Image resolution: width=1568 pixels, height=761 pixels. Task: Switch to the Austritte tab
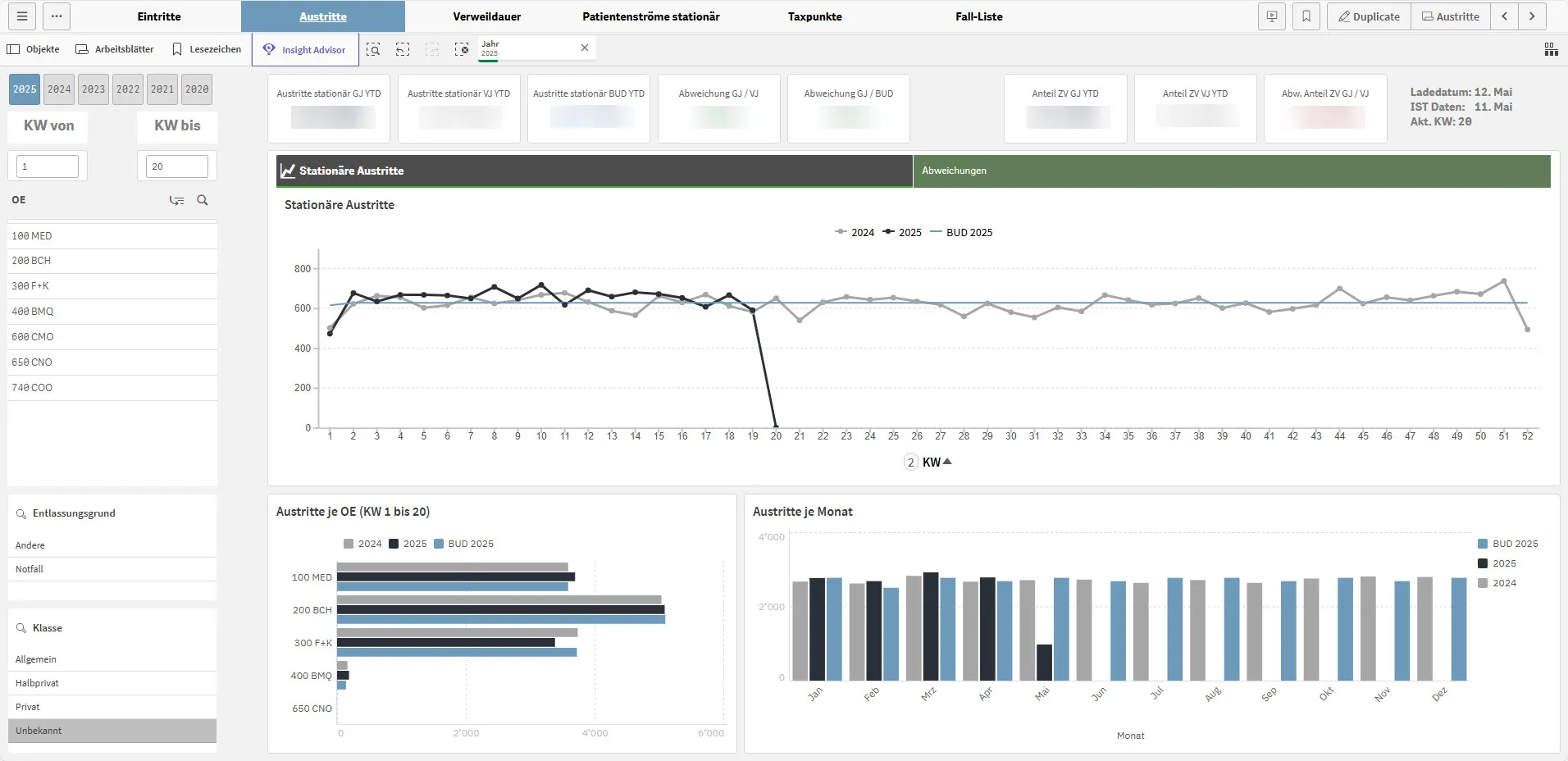[x=323, y=16]
